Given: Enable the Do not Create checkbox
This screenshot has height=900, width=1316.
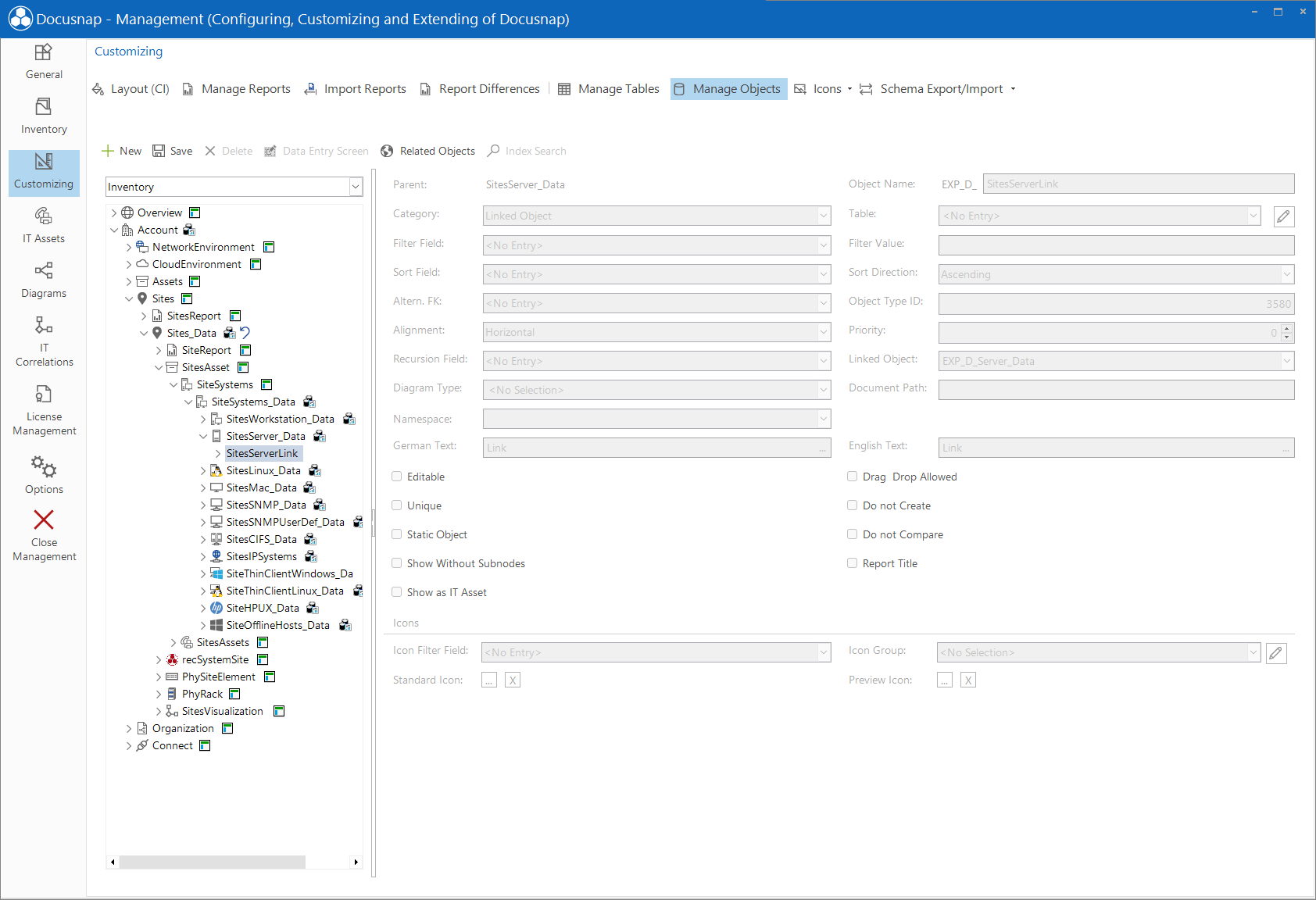Looking at the screenshot, I should (x=853, y=505).
